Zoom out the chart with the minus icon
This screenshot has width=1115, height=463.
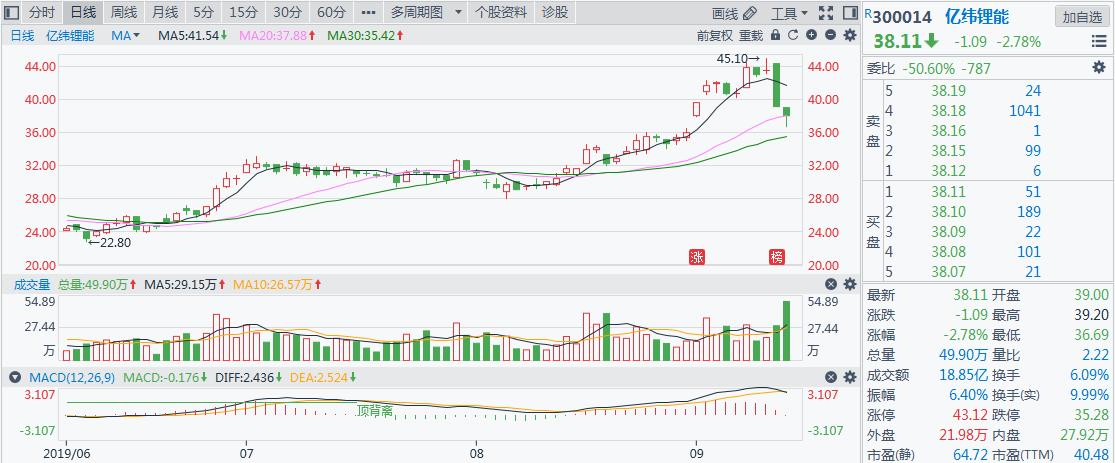coord(830,35)
